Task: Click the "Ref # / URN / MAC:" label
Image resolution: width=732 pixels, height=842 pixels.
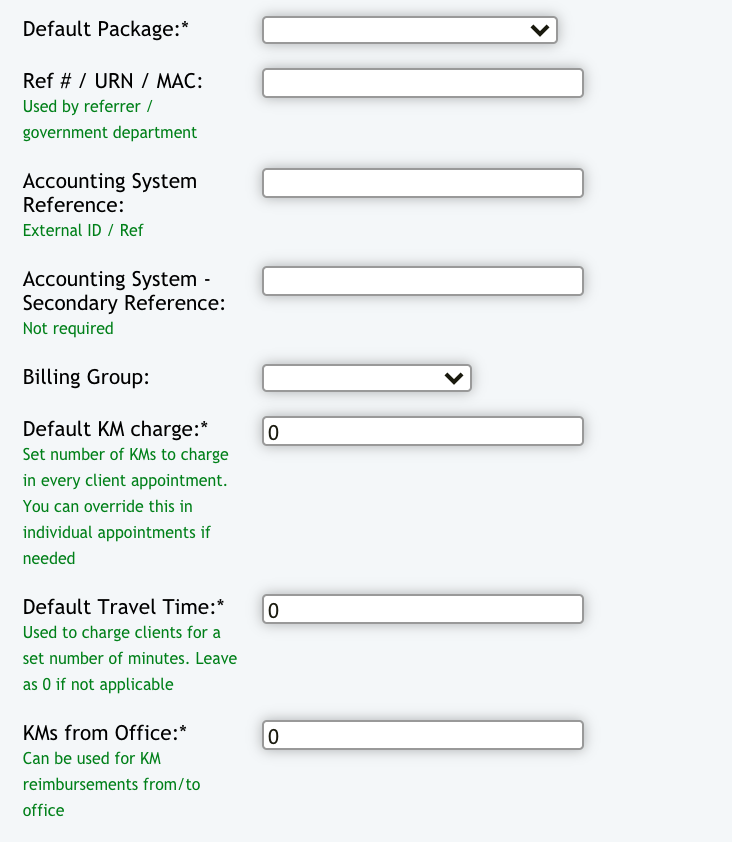Action: 112,81
